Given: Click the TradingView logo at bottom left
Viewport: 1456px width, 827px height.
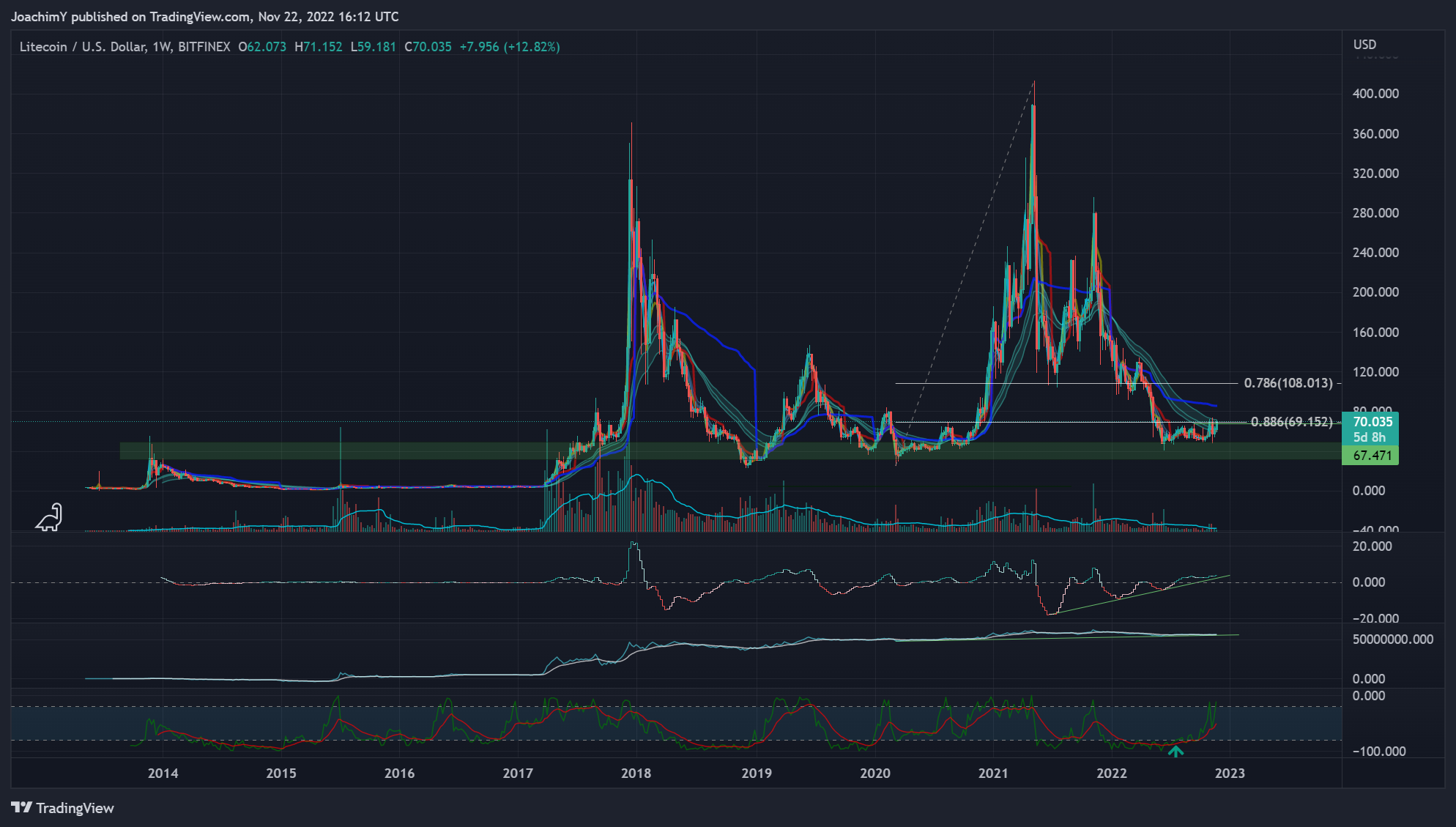Looking at the screenshot, I should [62, 808].
